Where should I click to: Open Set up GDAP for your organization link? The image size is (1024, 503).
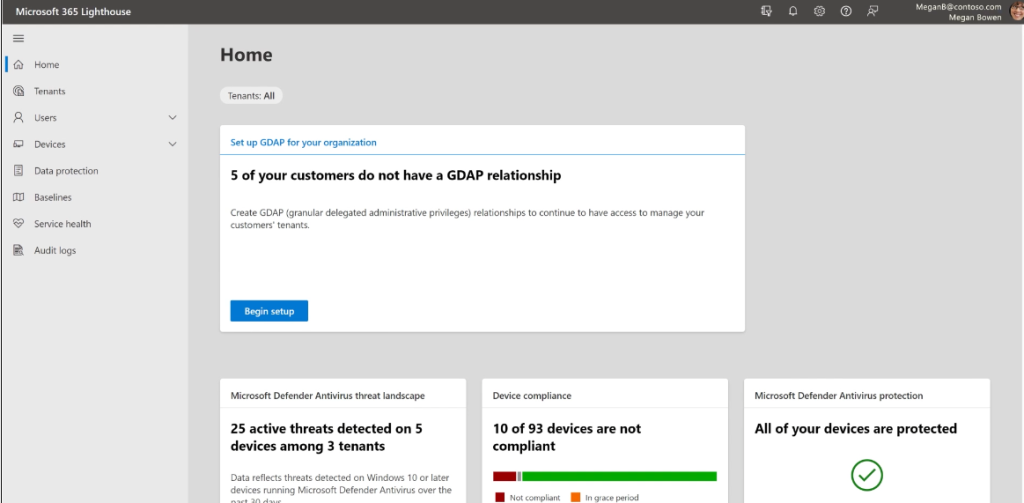click(x=303, y=142)
